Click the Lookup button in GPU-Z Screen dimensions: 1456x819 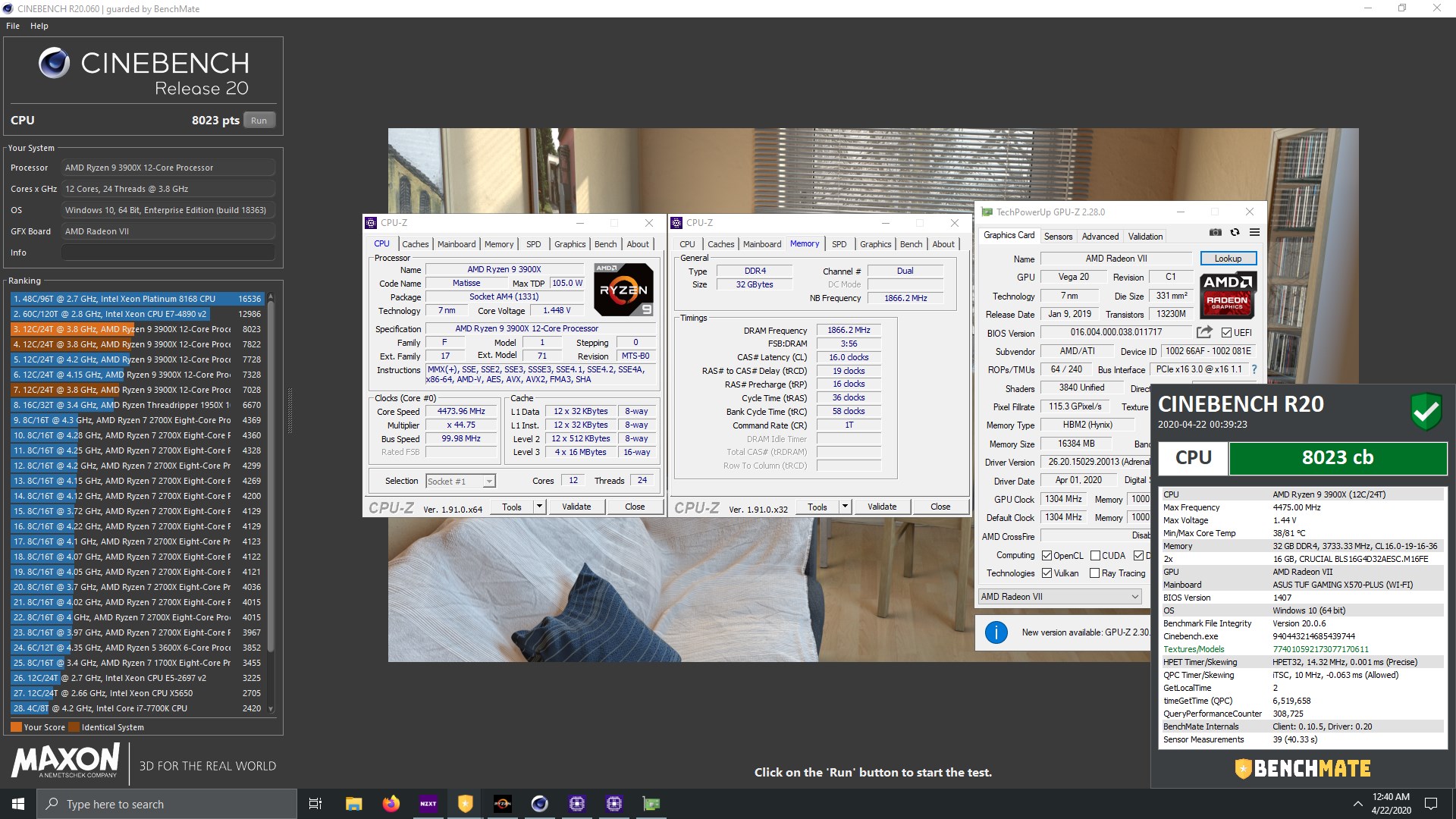(1228, 259)
